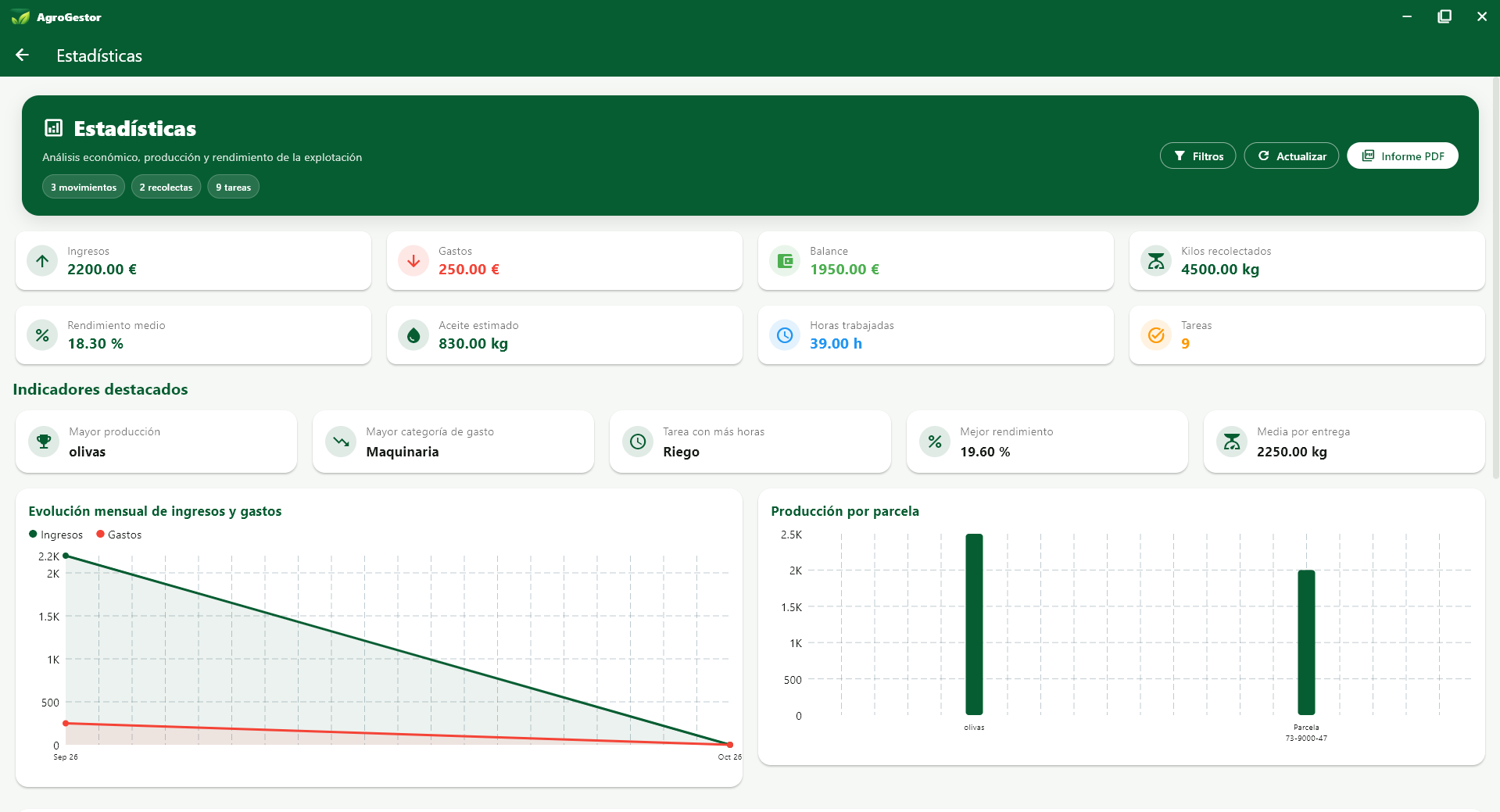Click the Gastos down-arrow icon
The width and height of the screenshot is (1500, 812).
tap(413, 261)
